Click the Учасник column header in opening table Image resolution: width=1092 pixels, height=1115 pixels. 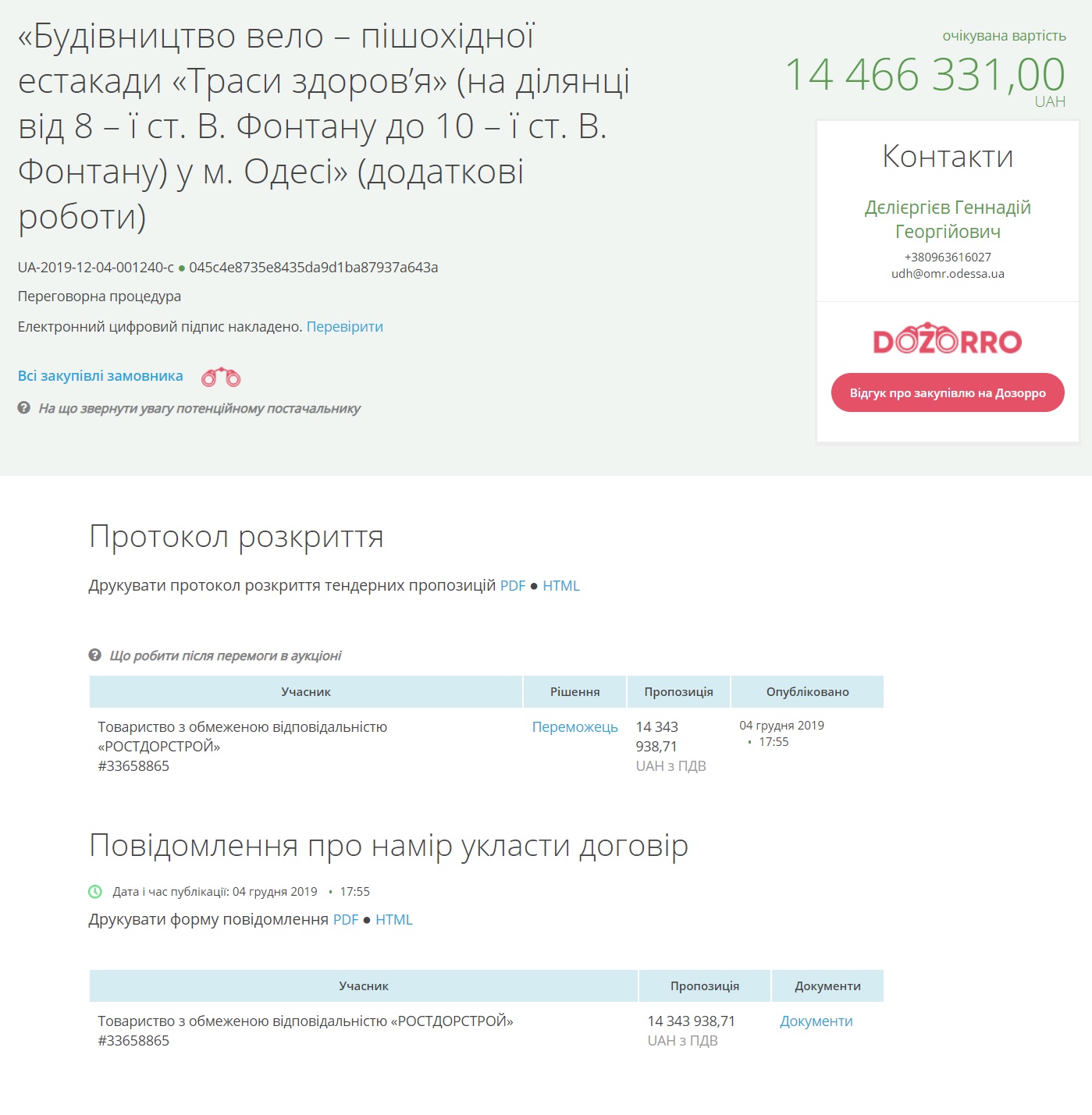click(x=306, y=692)
